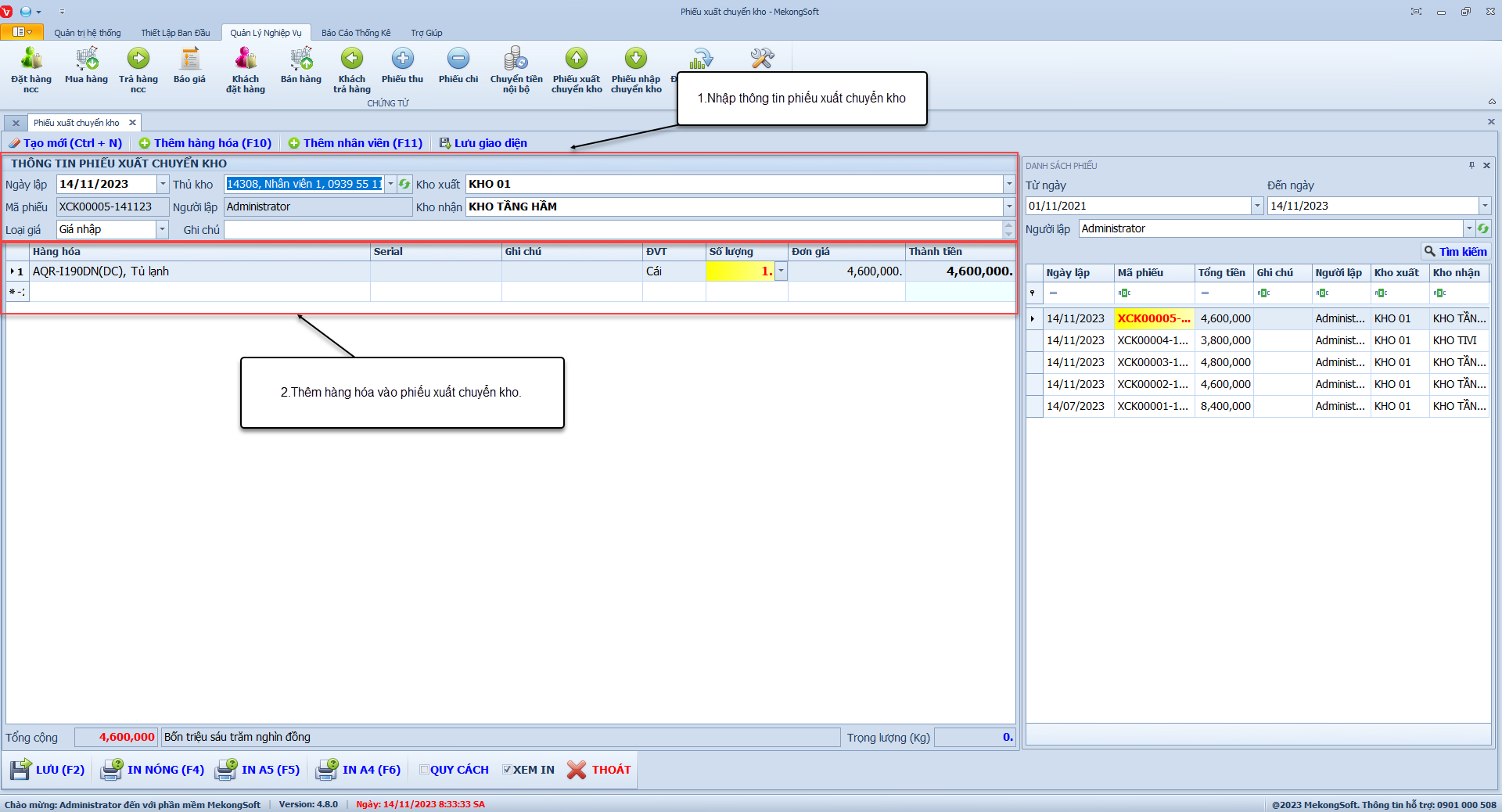The width and height of the screenshot is (1502, 812).
Task: Enable the QUY CÁCH checkbox
Action: pyautogui.click(x=424, y=770)
